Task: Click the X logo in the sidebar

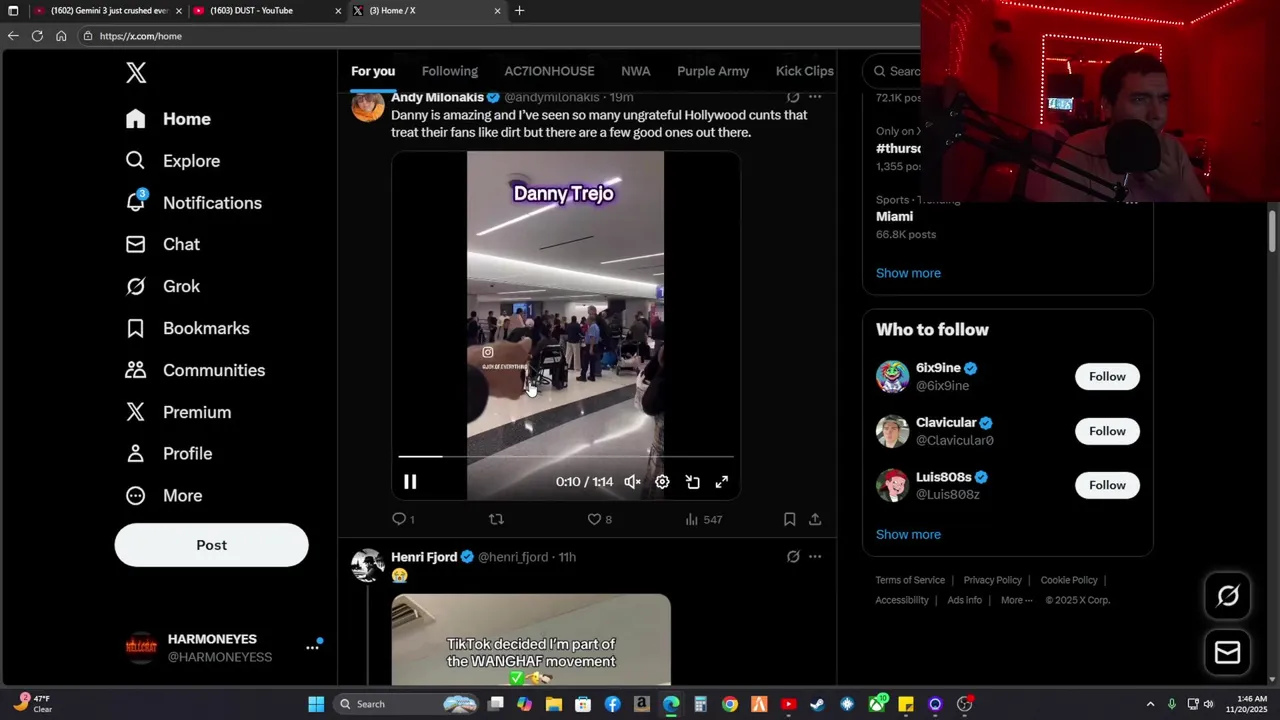Action: point(136,72)
